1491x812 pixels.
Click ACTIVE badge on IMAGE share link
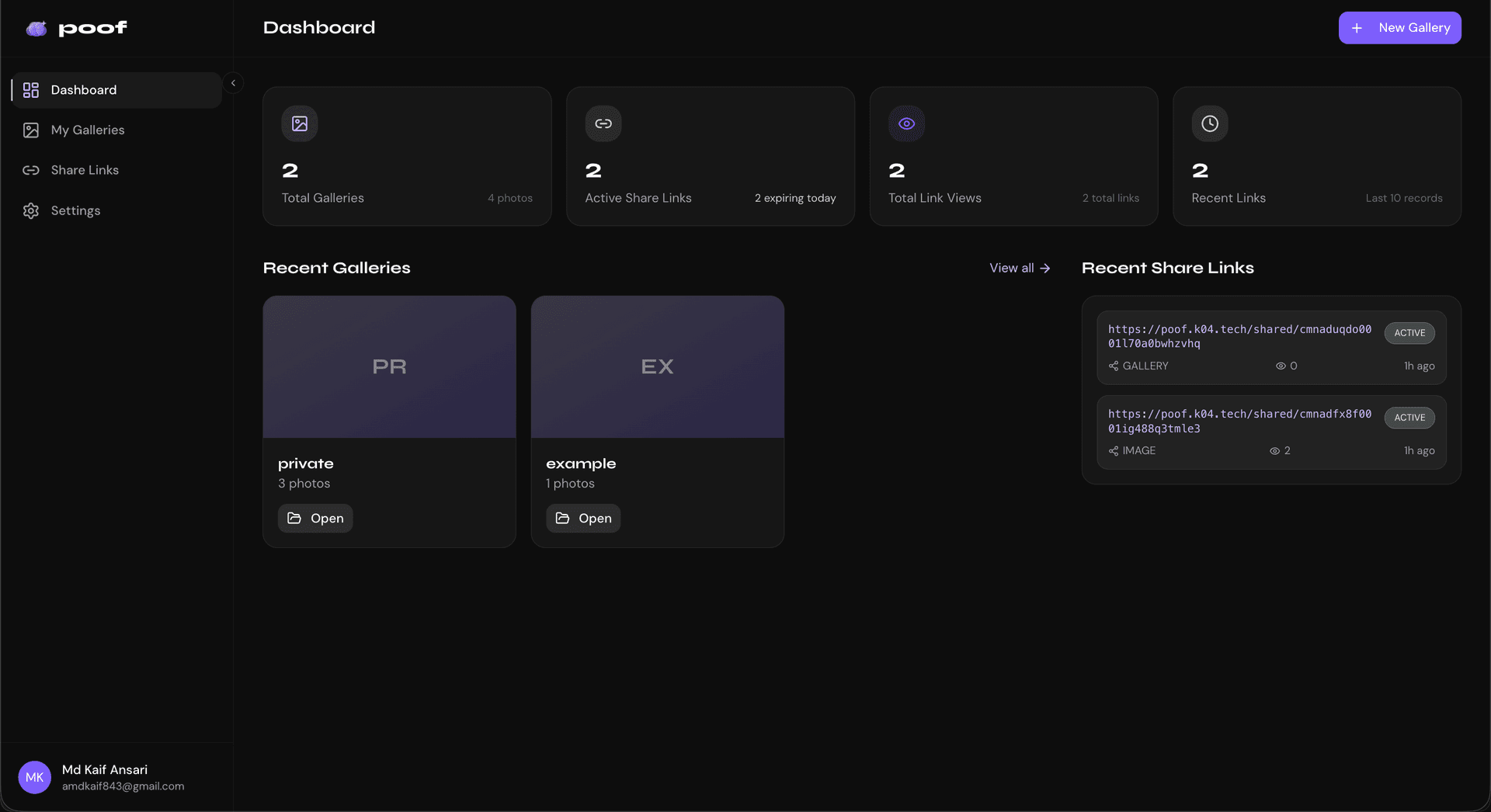coord(1409,418)
